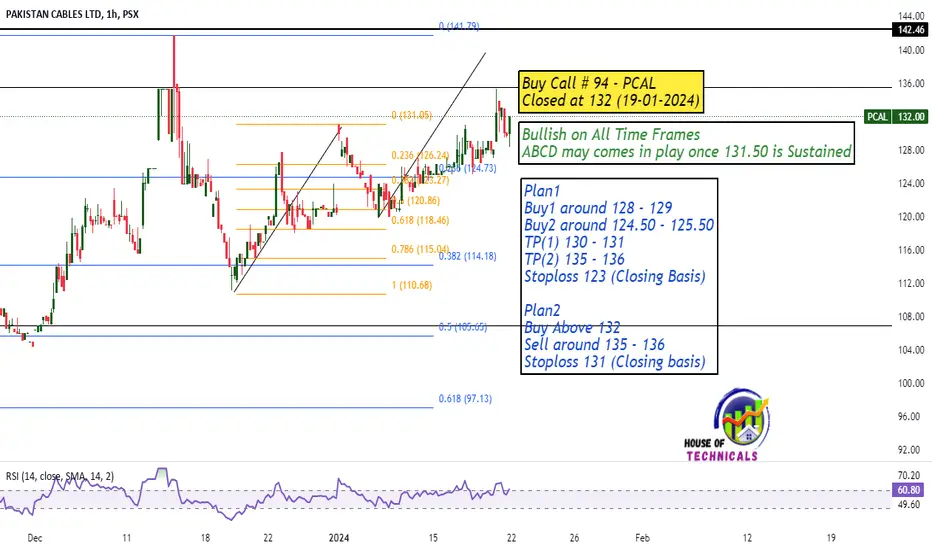This screenshot has width=932, height=550.
Task: Click the Plan2 heading text
Action: pyautogui.click(x=542, y=310)
